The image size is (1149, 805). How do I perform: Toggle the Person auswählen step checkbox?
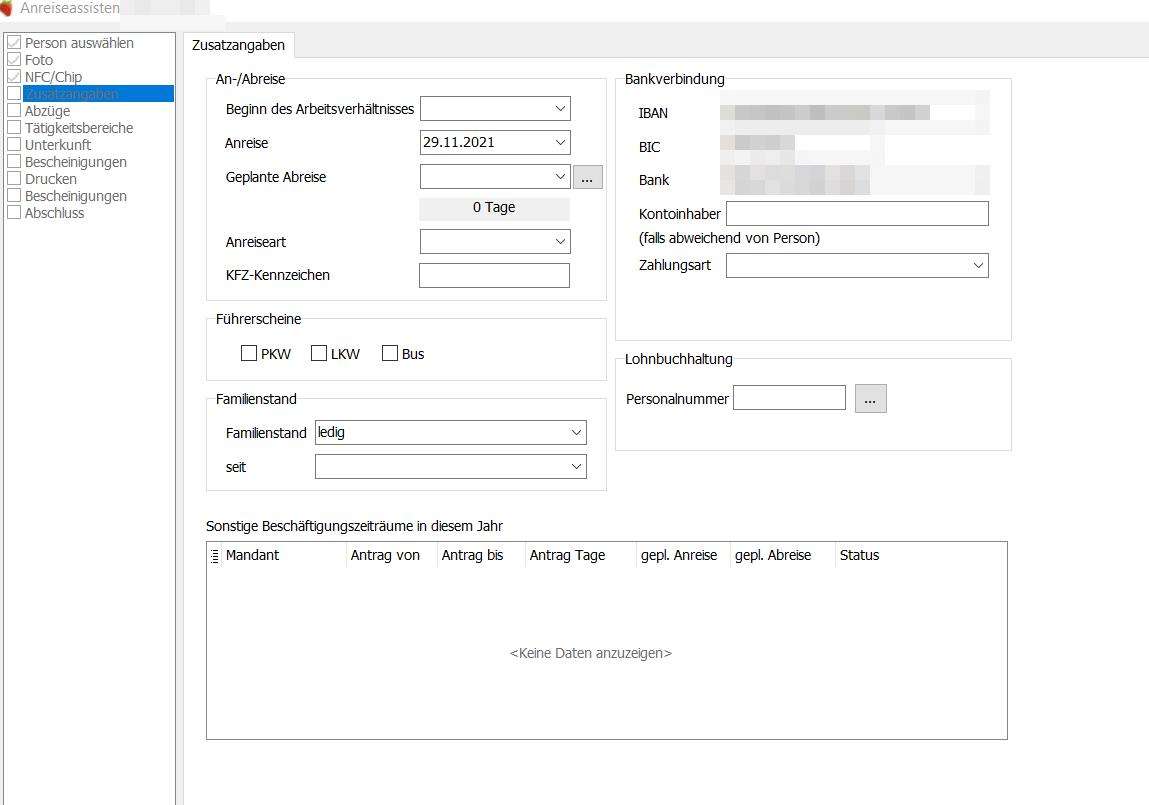pos(14,42)
